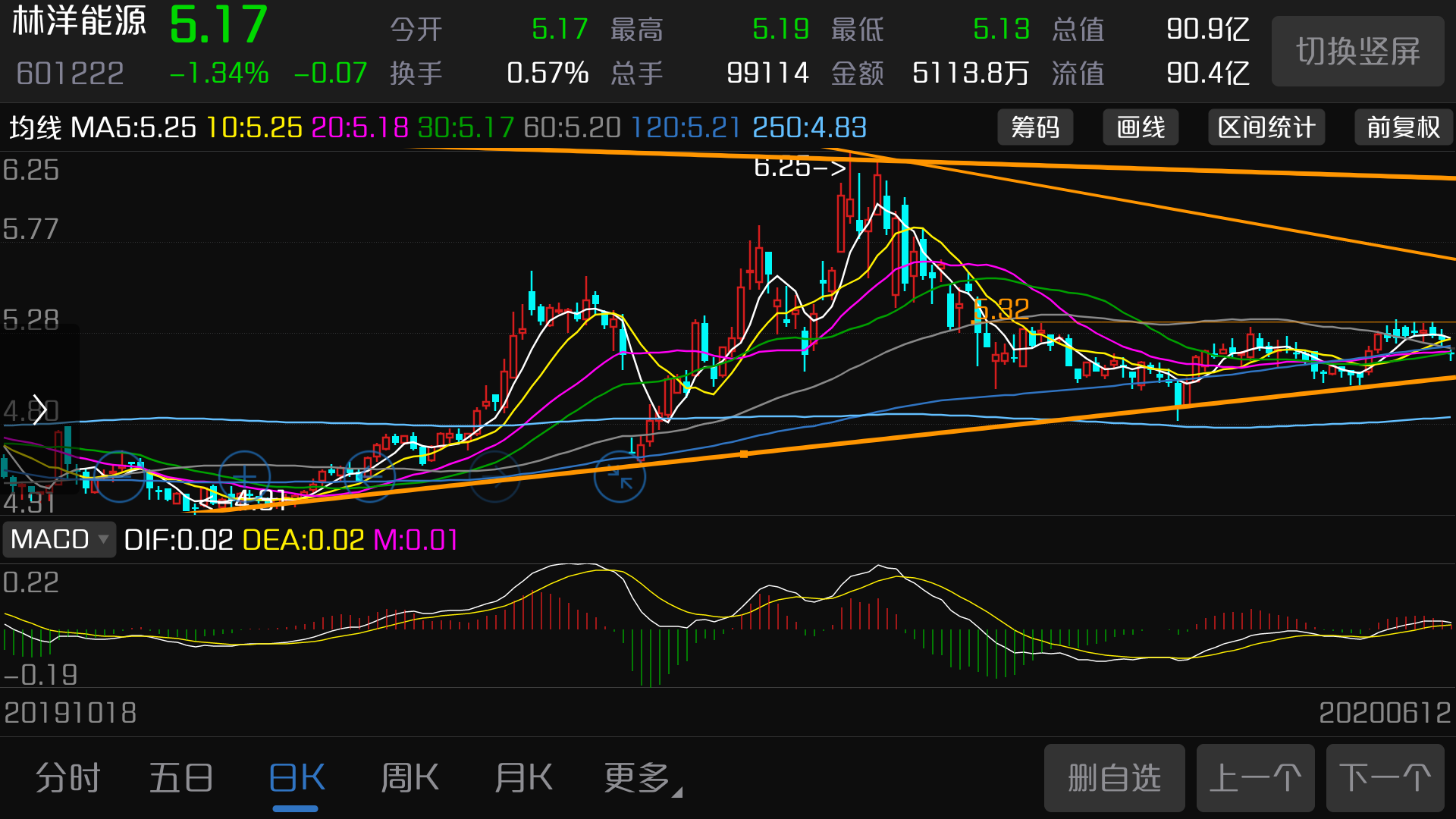Click the 流值 value 90.4亿

point(1208,74)
